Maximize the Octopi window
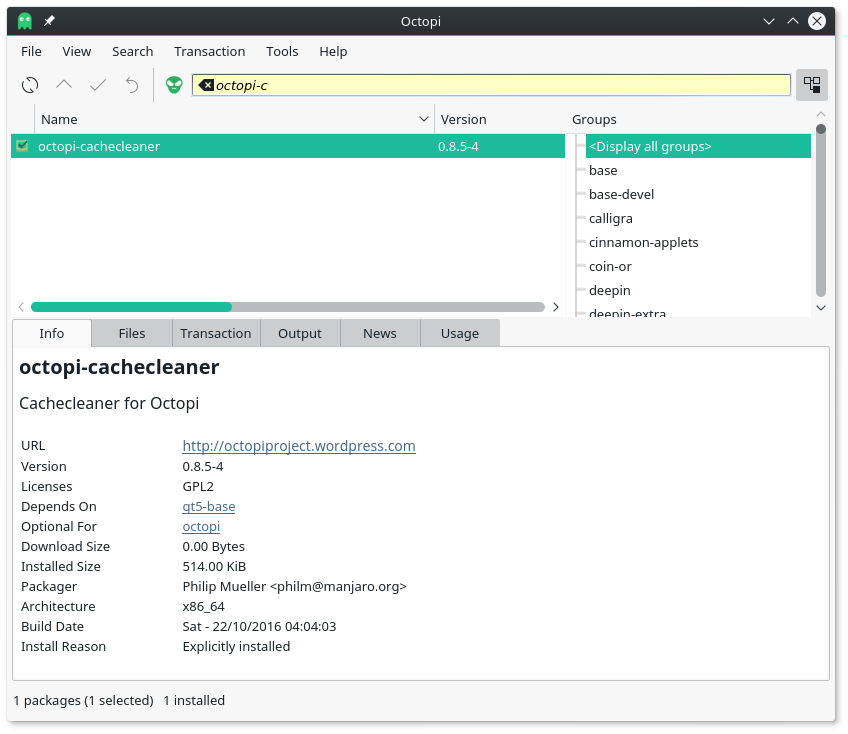848x734 pixels. [793, 21]
